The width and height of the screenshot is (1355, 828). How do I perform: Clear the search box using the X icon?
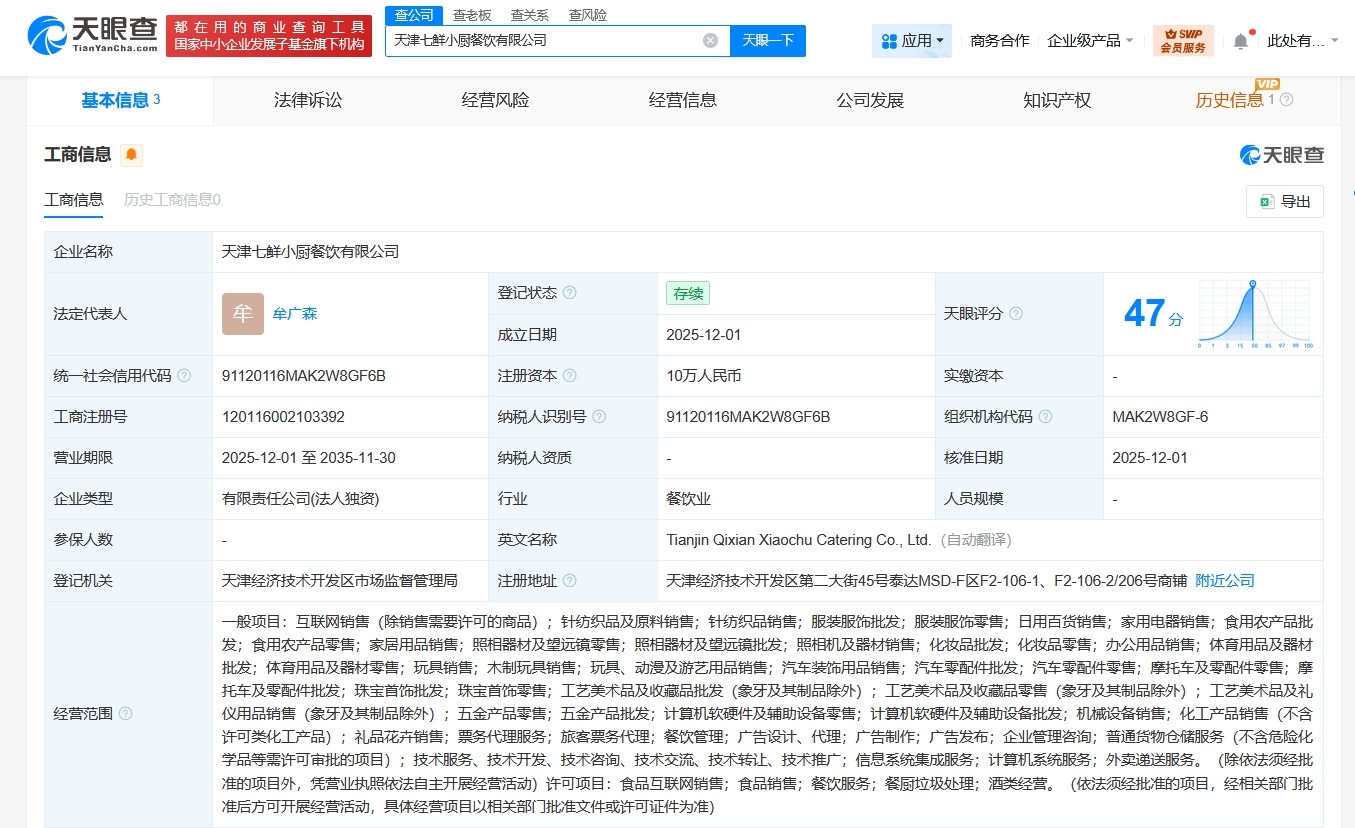710,40
